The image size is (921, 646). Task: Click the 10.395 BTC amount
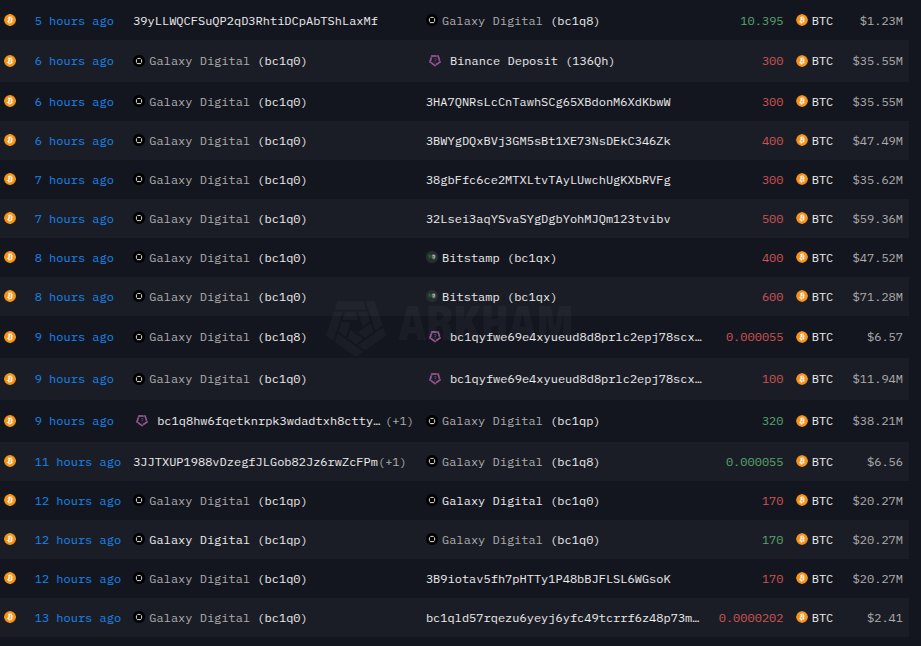[761, 21]
